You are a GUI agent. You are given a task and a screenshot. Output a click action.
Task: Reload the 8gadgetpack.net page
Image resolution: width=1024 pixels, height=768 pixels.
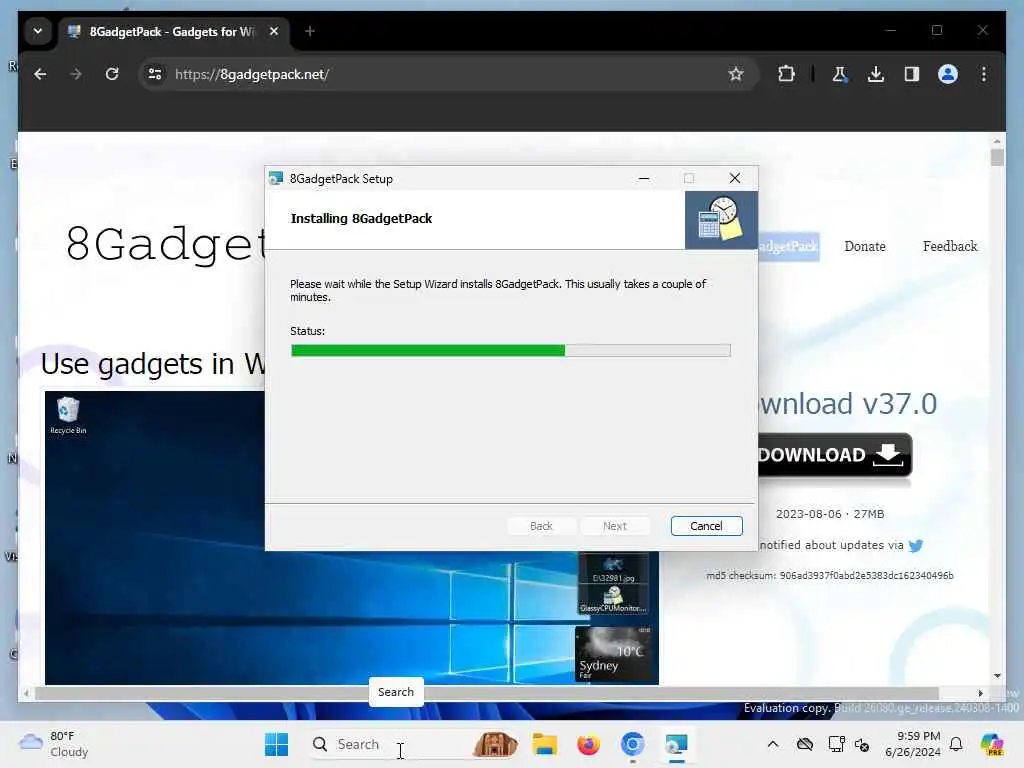click(112, 74)
